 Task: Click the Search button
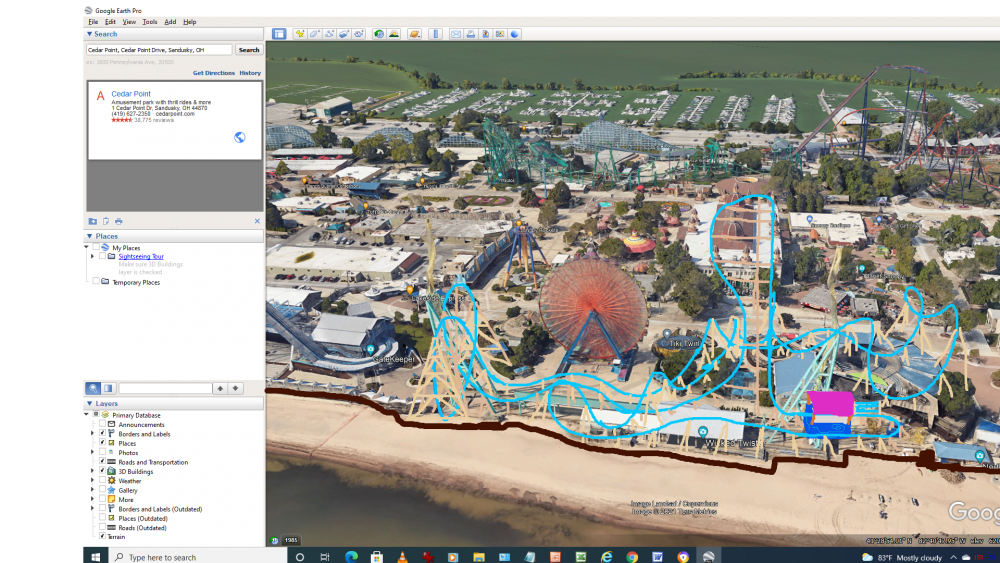[249, 50]
